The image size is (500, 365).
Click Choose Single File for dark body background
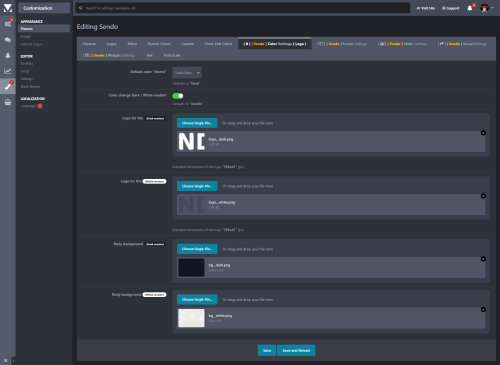click(197, 249)
